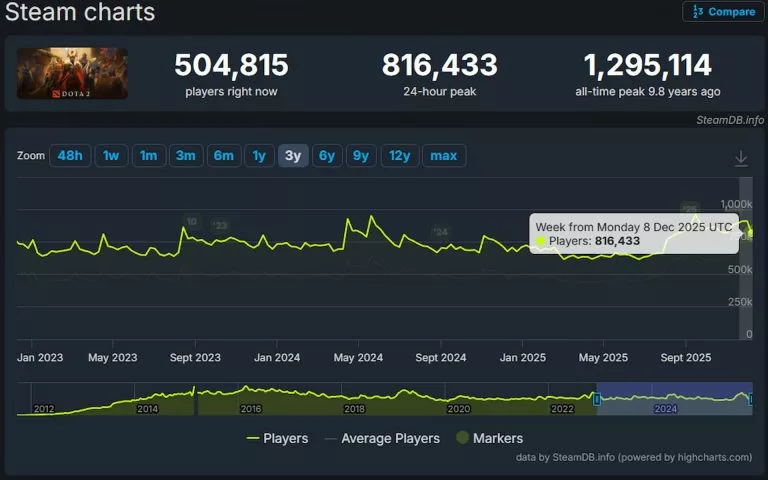768x480 pixels.
Task: Toggle the Markers series in legend
Action: (489, 438)
